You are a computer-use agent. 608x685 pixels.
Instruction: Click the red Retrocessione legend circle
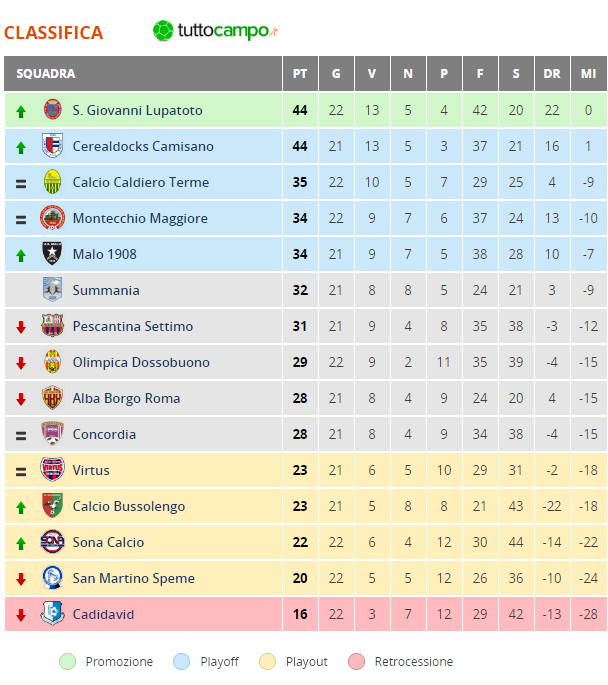(x=356, y=661)
